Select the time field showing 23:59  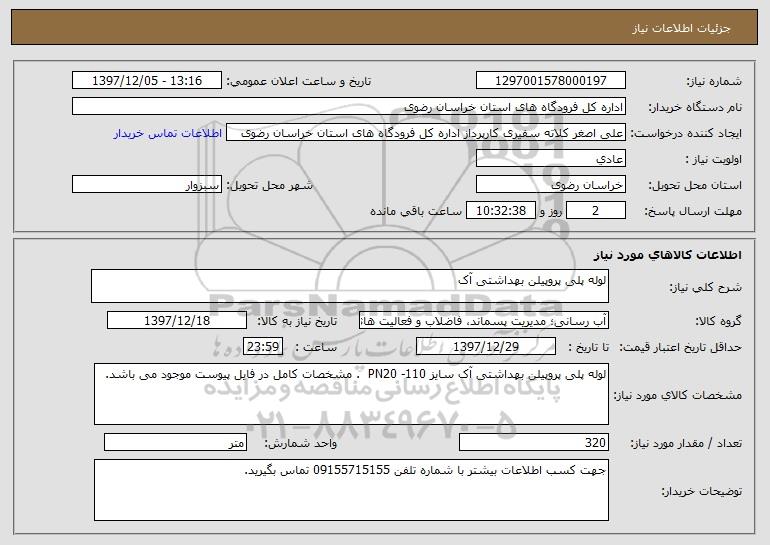(x=263, y=347)
